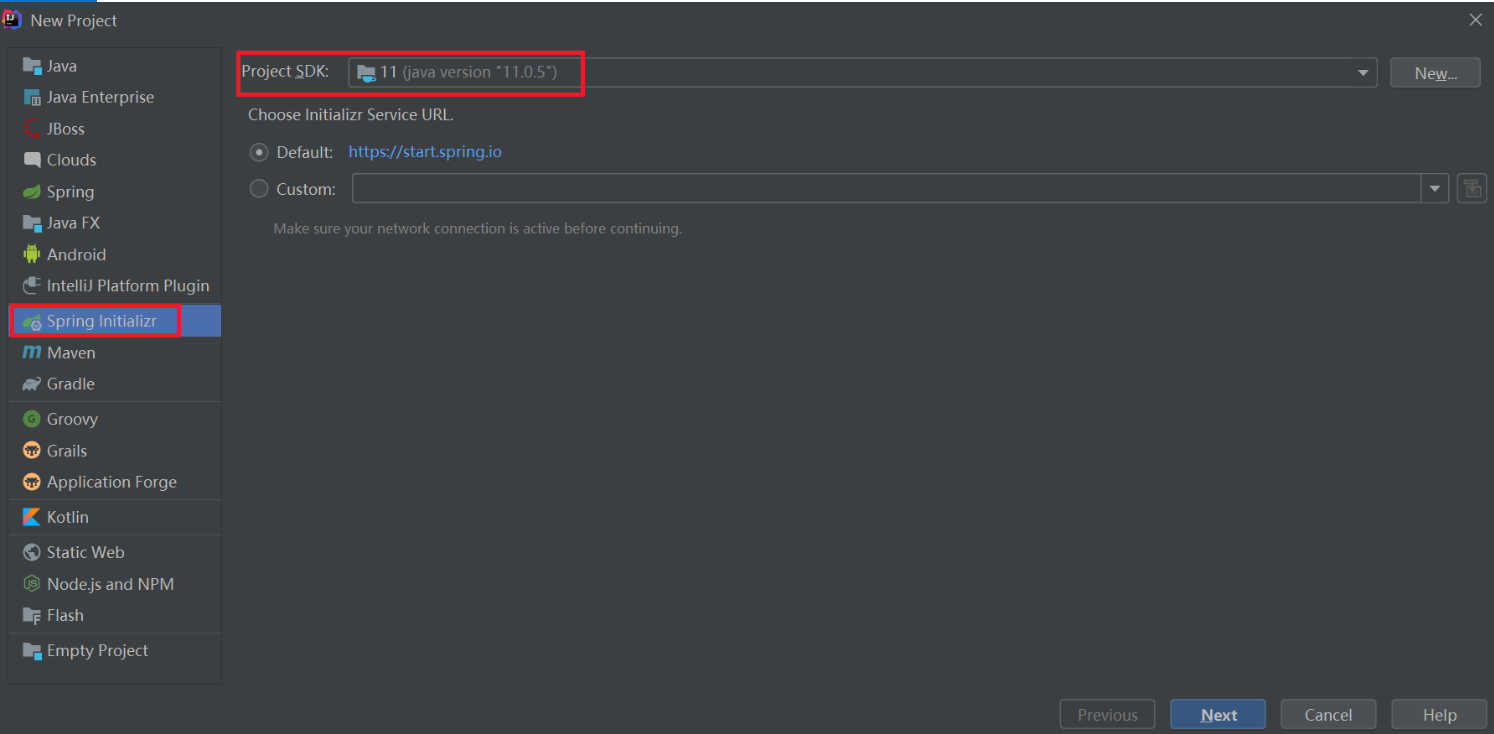Viewport: 1494px width, 734px height.
Task: Click the disabled Previous button
Action: (1107, 715)
